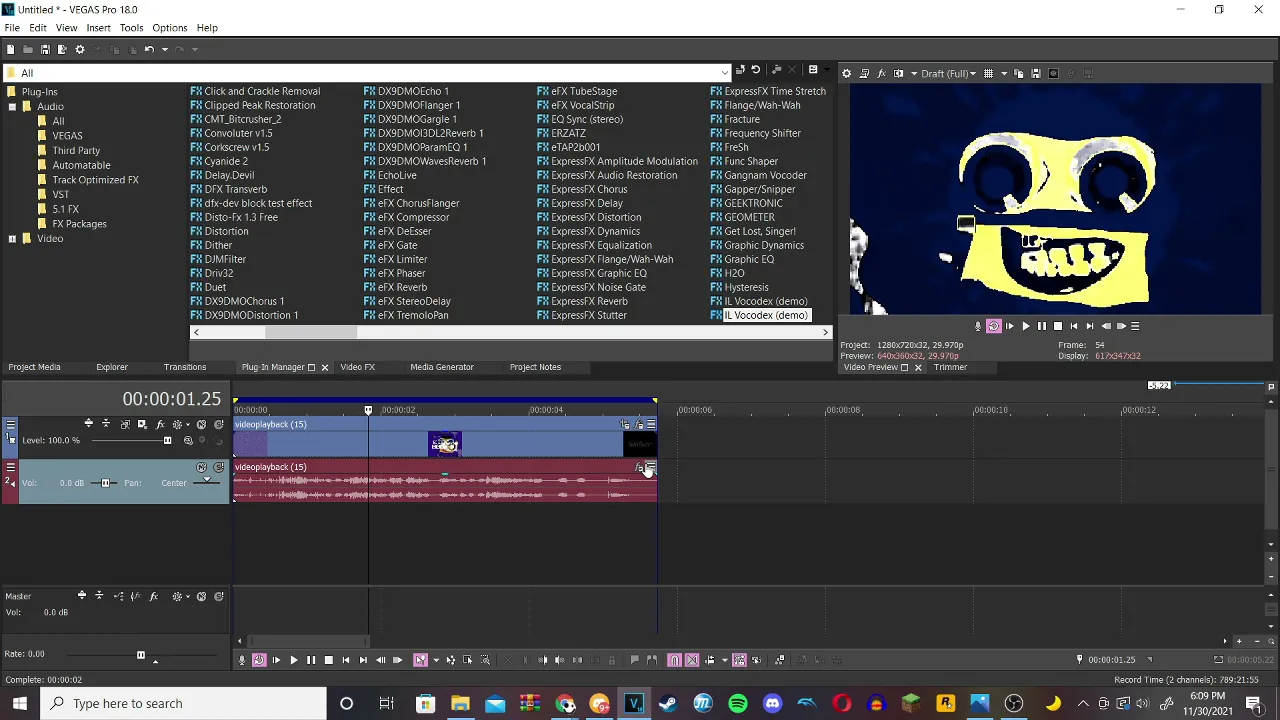
Task: Toggle Enable Snapping magnet button
Action: tap(674, 660)
